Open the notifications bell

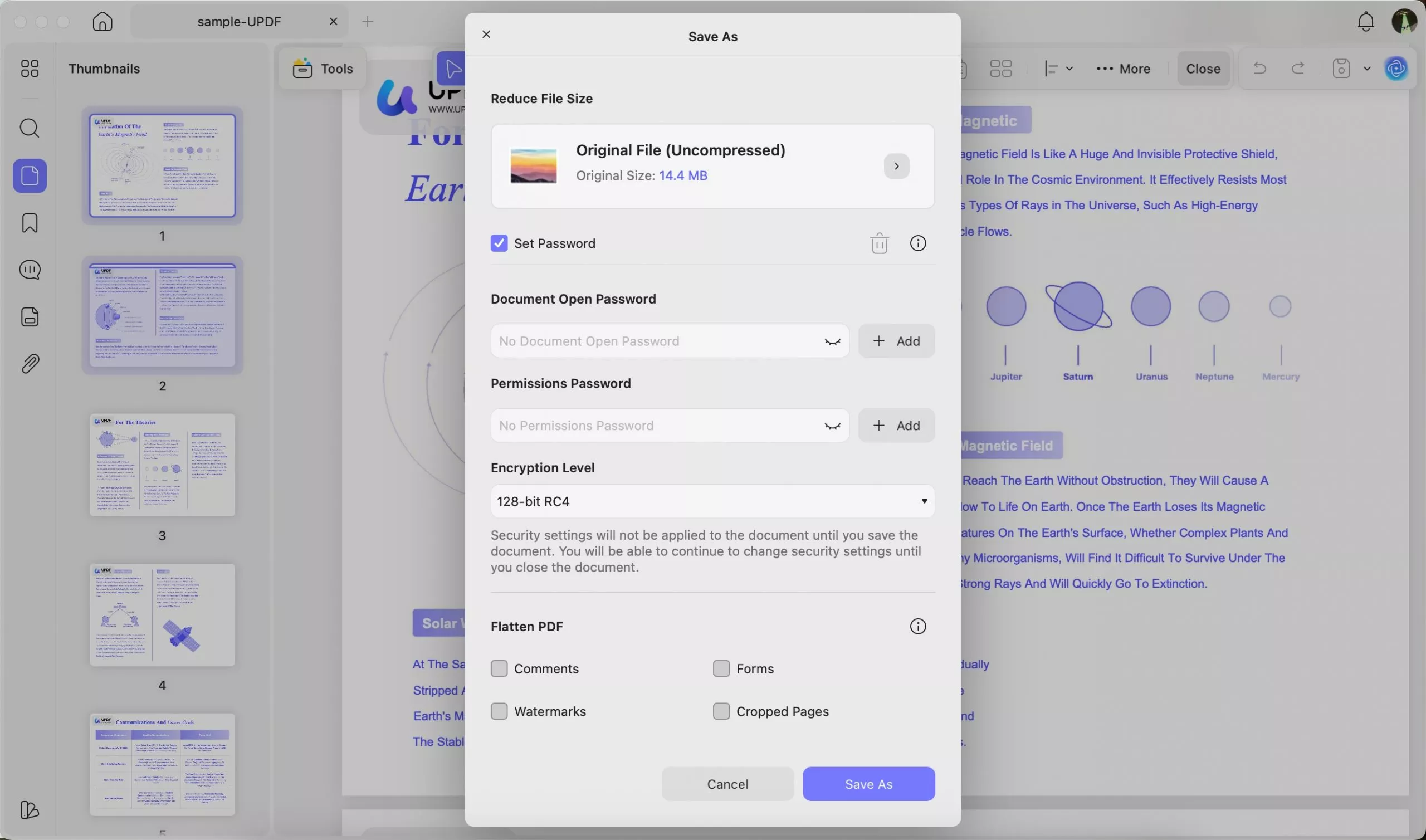point(1365,22)
